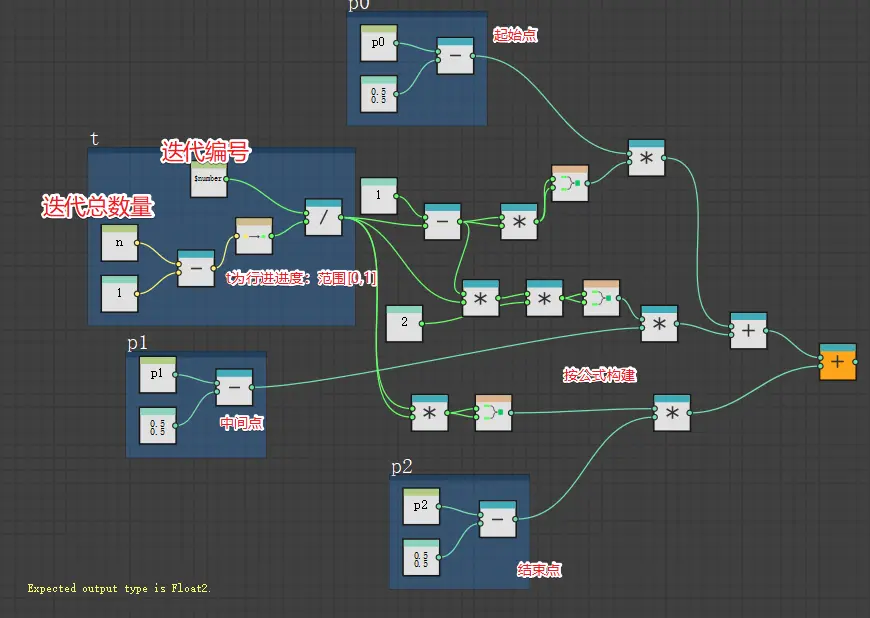Select the subtract node inside t frame
Viewport: 870px width, 618px height.
click(x=196, y=269)
